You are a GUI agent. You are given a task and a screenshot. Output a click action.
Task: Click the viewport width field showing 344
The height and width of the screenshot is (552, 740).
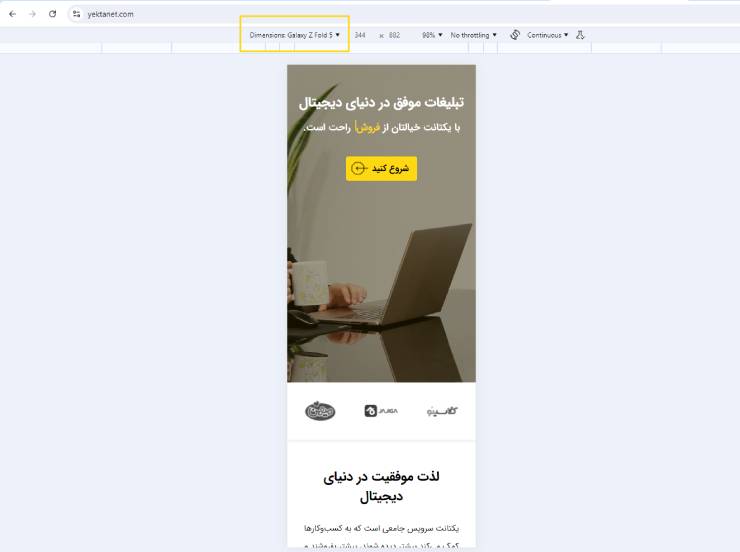coord(360,35)
